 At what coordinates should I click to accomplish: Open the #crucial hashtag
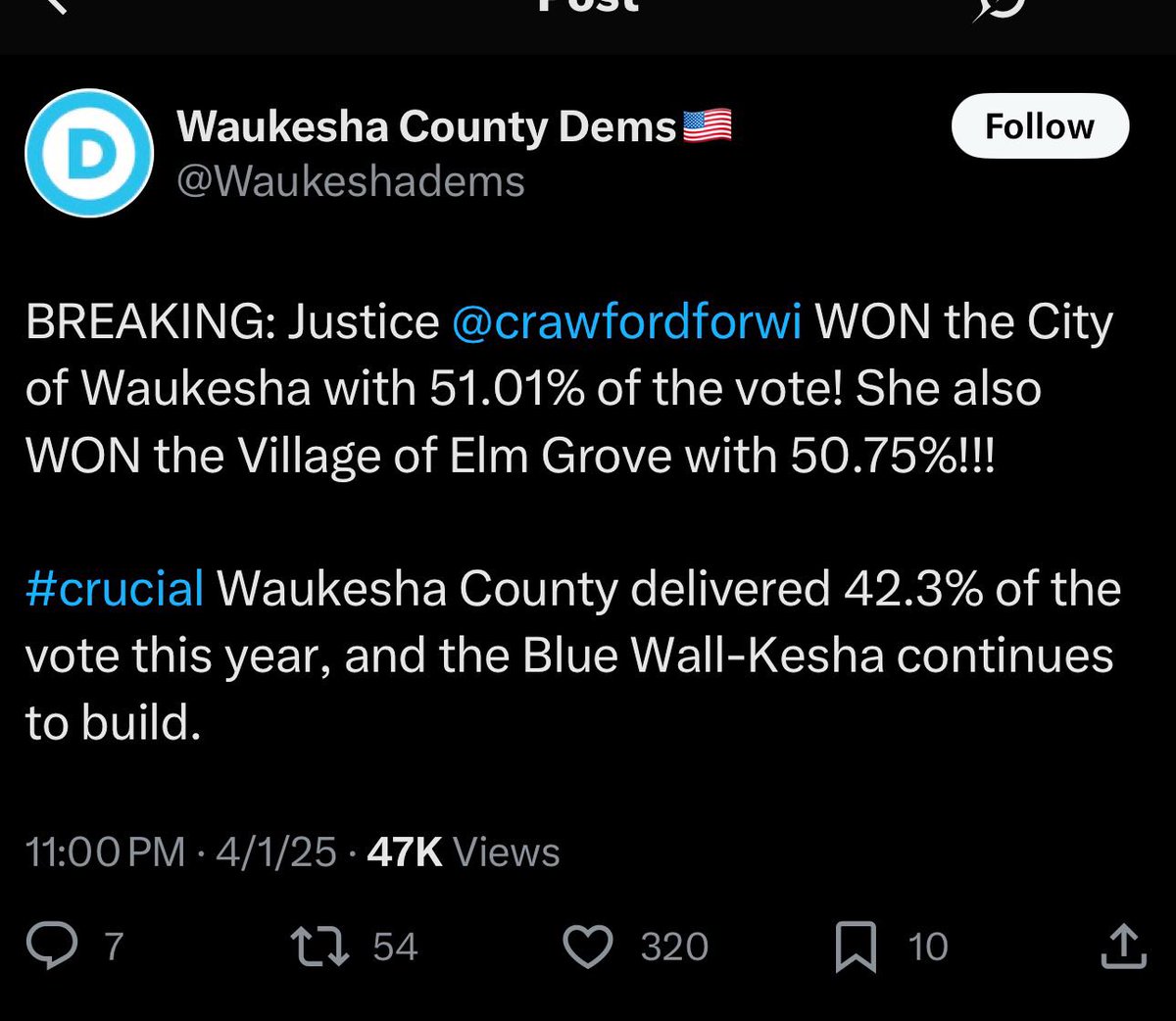(115, 589)
